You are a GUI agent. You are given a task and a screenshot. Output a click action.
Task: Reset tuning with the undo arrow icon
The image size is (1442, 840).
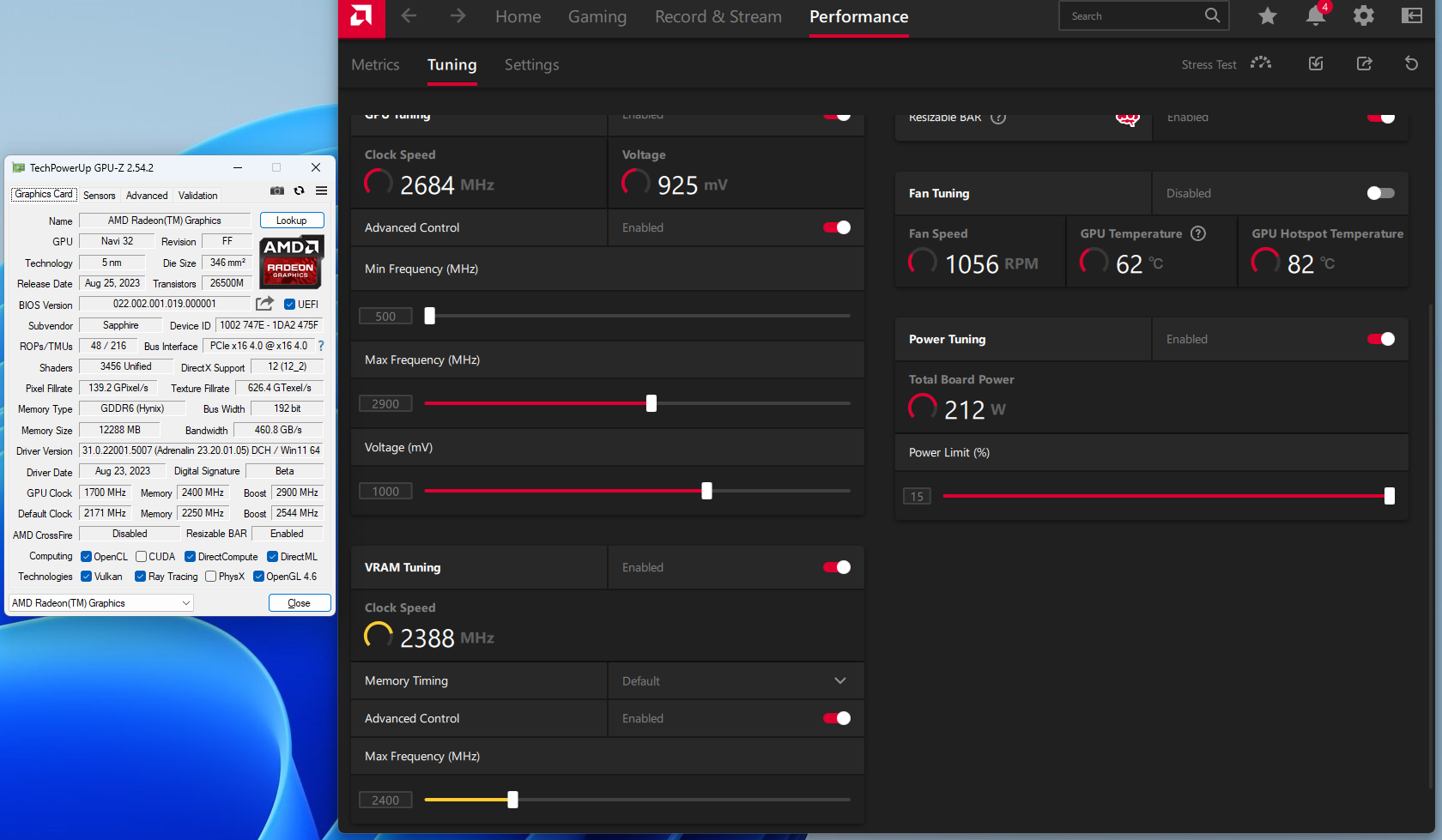point(1411,63)
